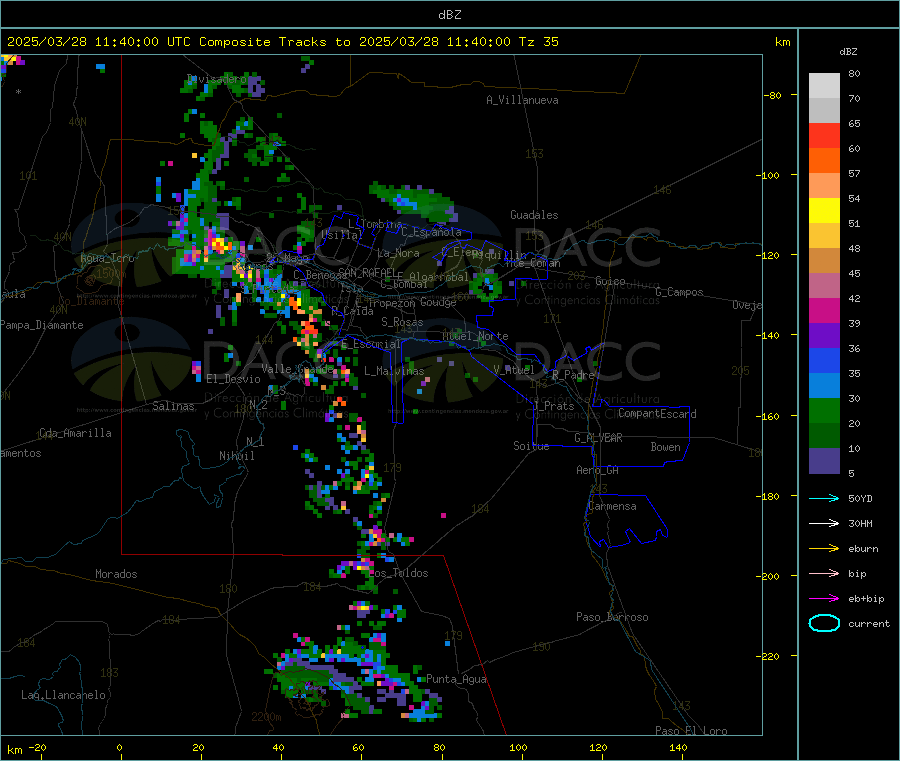Click the 'G_ALVEAR' map label
The width and height of the screenshot is (900, 761).
pos(598,438)
